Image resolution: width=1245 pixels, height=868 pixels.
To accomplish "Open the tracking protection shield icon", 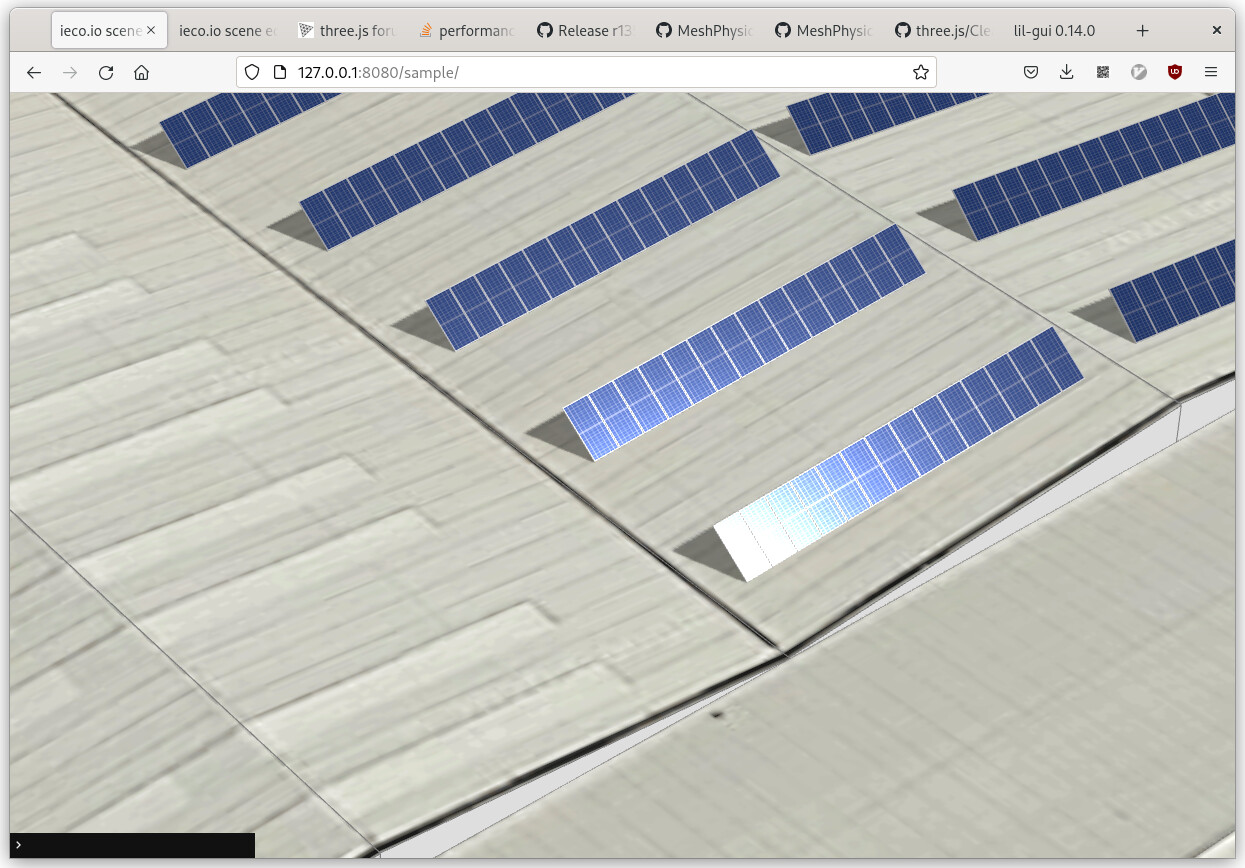I will pyautogui.click(x=252, y=72).
